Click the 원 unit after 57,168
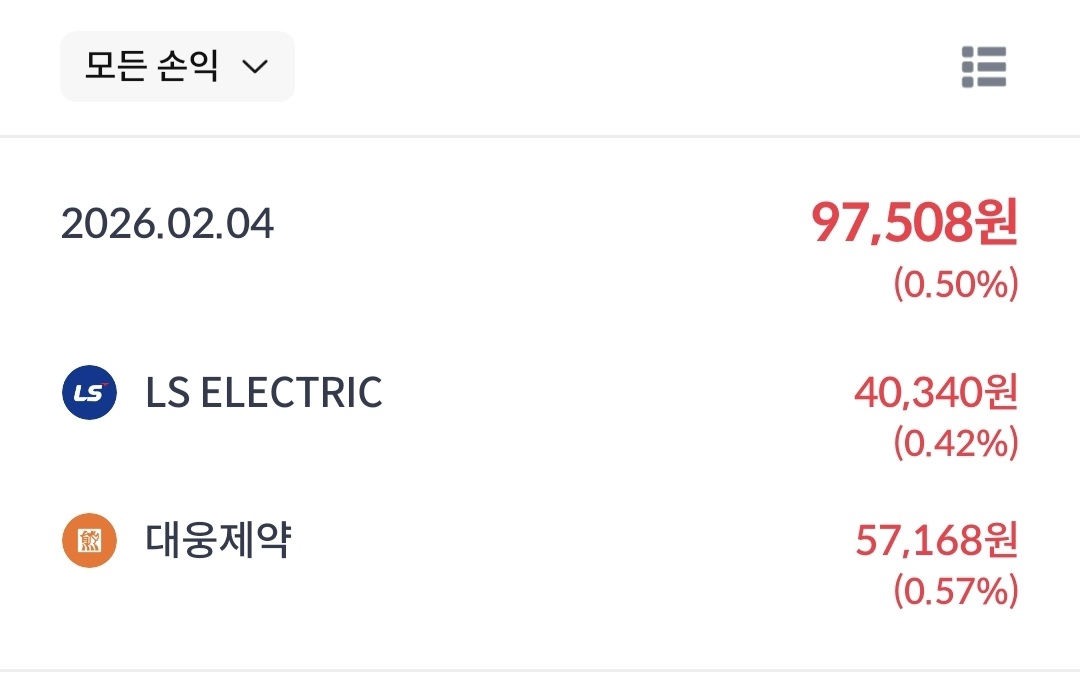Screen dimensions: 1080x684 [999, 541]
